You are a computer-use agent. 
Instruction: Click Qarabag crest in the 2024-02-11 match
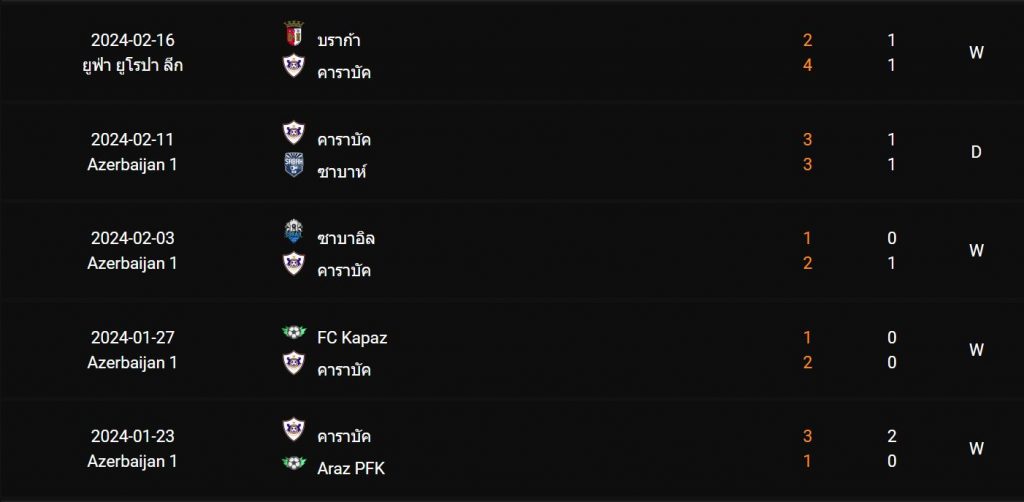pos(294,133)
